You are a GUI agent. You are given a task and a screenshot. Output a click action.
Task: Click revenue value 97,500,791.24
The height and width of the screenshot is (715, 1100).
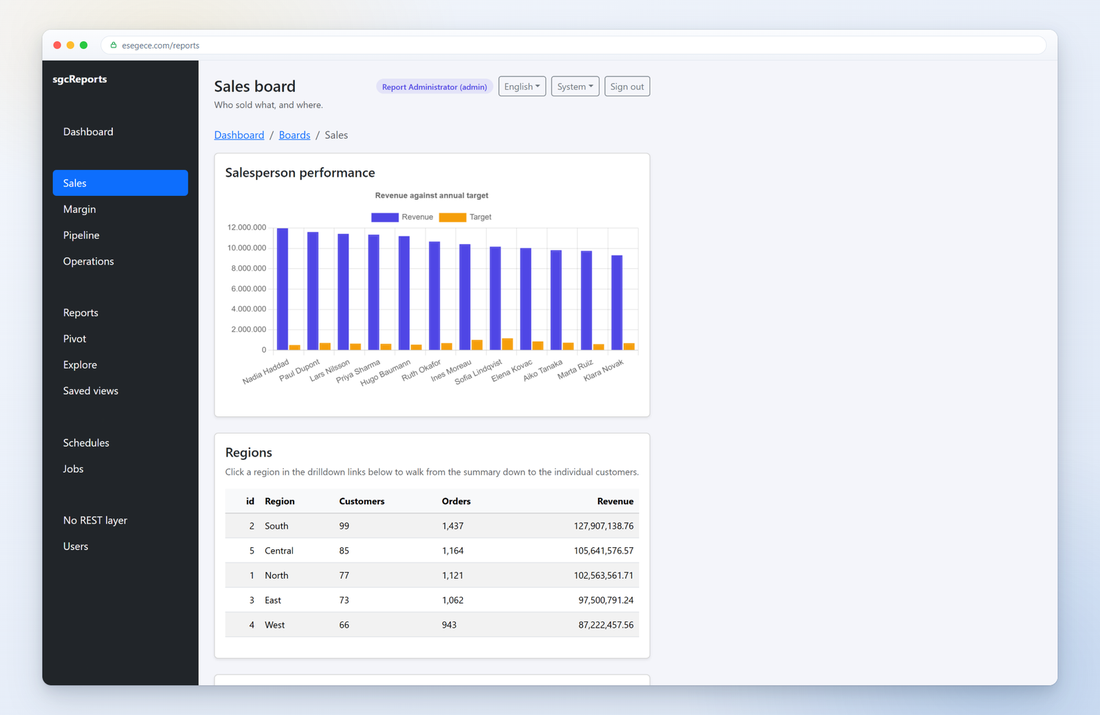point(605,600)
